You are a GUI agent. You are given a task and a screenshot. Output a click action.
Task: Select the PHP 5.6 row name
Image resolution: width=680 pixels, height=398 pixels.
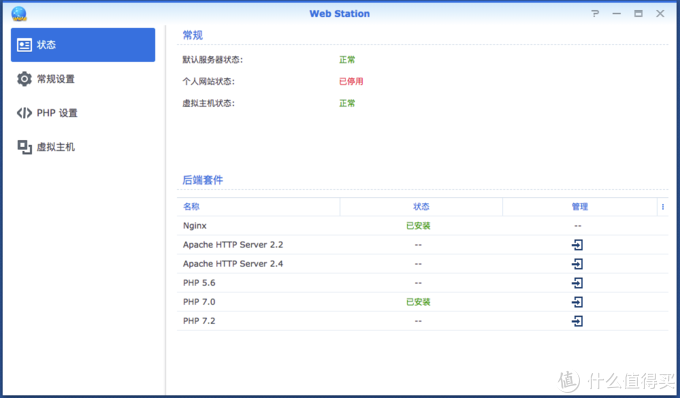(x=199, y=283)
